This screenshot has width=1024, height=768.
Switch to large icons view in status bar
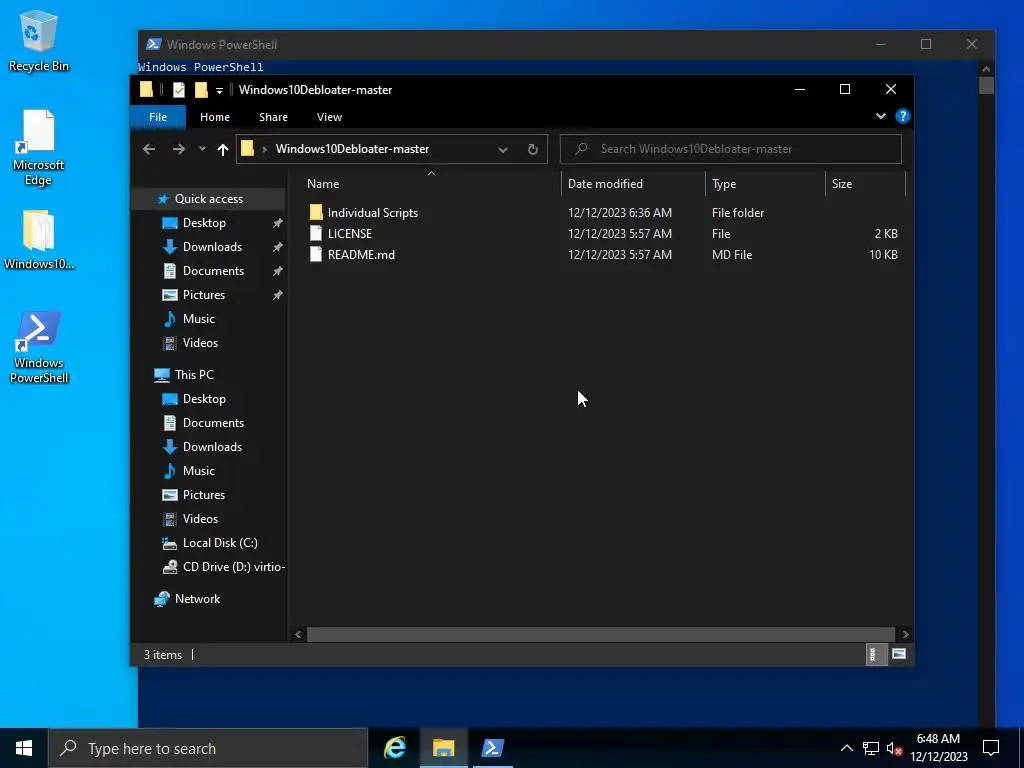899,654
